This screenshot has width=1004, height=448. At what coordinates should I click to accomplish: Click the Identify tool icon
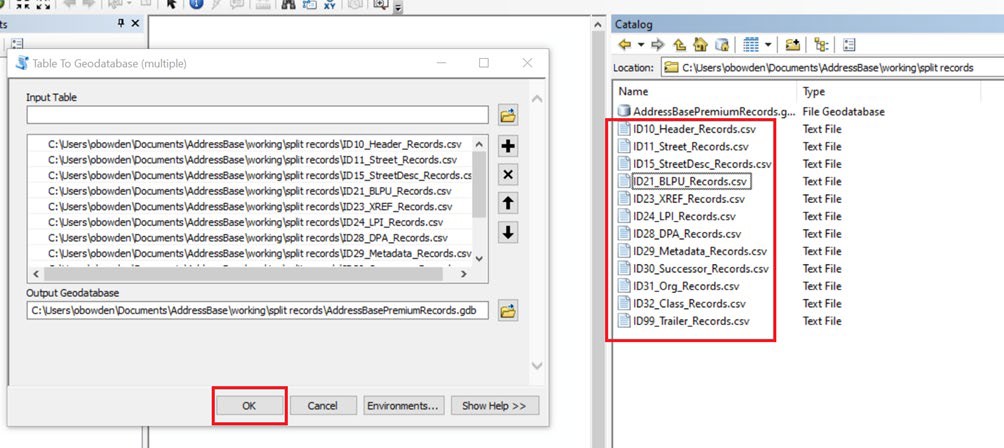coord(196,4)
